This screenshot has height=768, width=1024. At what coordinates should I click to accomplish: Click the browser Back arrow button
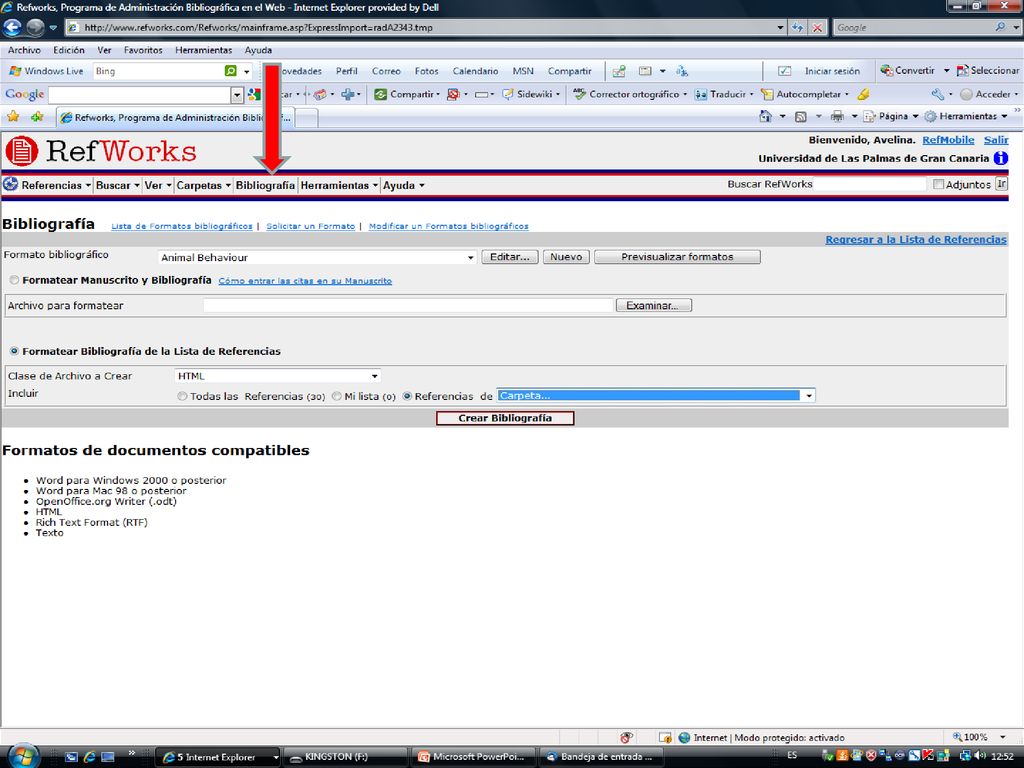point(12,27)
